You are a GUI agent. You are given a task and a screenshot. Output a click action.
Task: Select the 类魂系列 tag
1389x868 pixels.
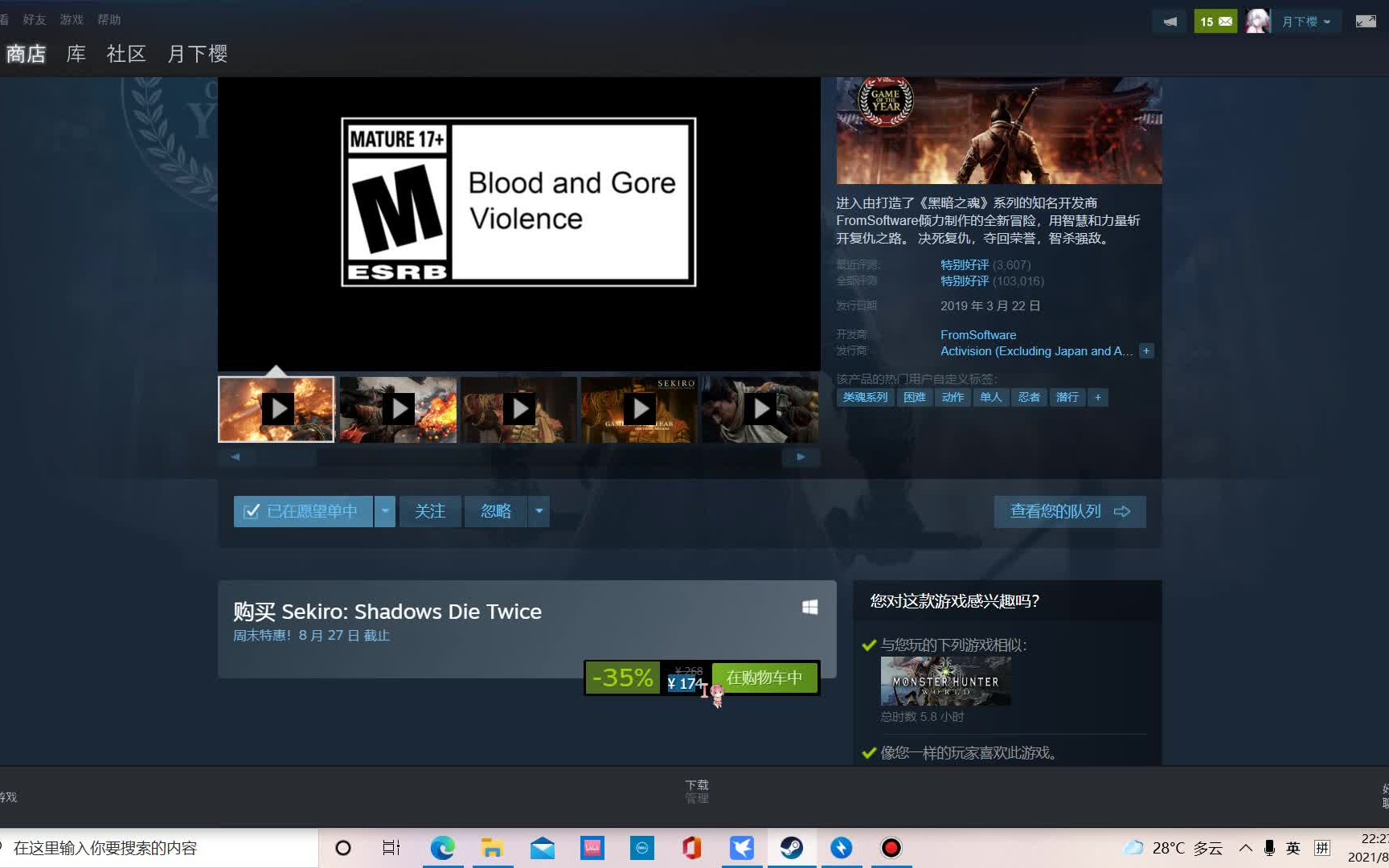[x=865, y=397]
